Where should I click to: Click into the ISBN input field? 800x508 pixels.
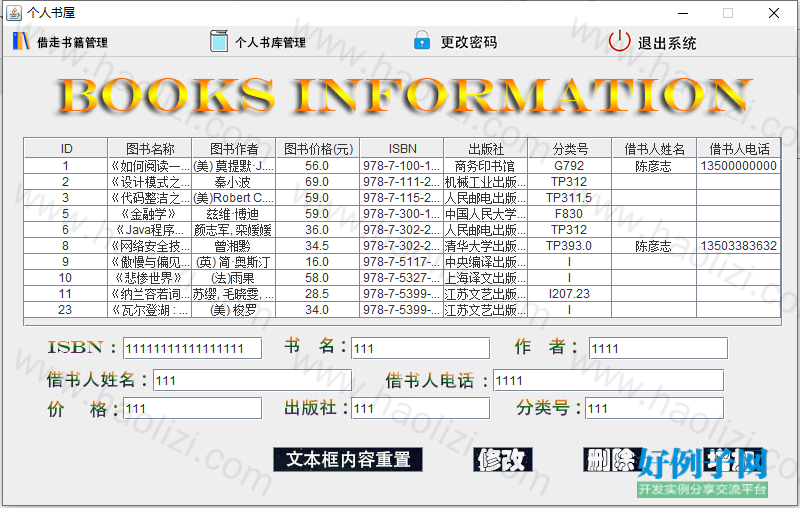tap(192, 348)
